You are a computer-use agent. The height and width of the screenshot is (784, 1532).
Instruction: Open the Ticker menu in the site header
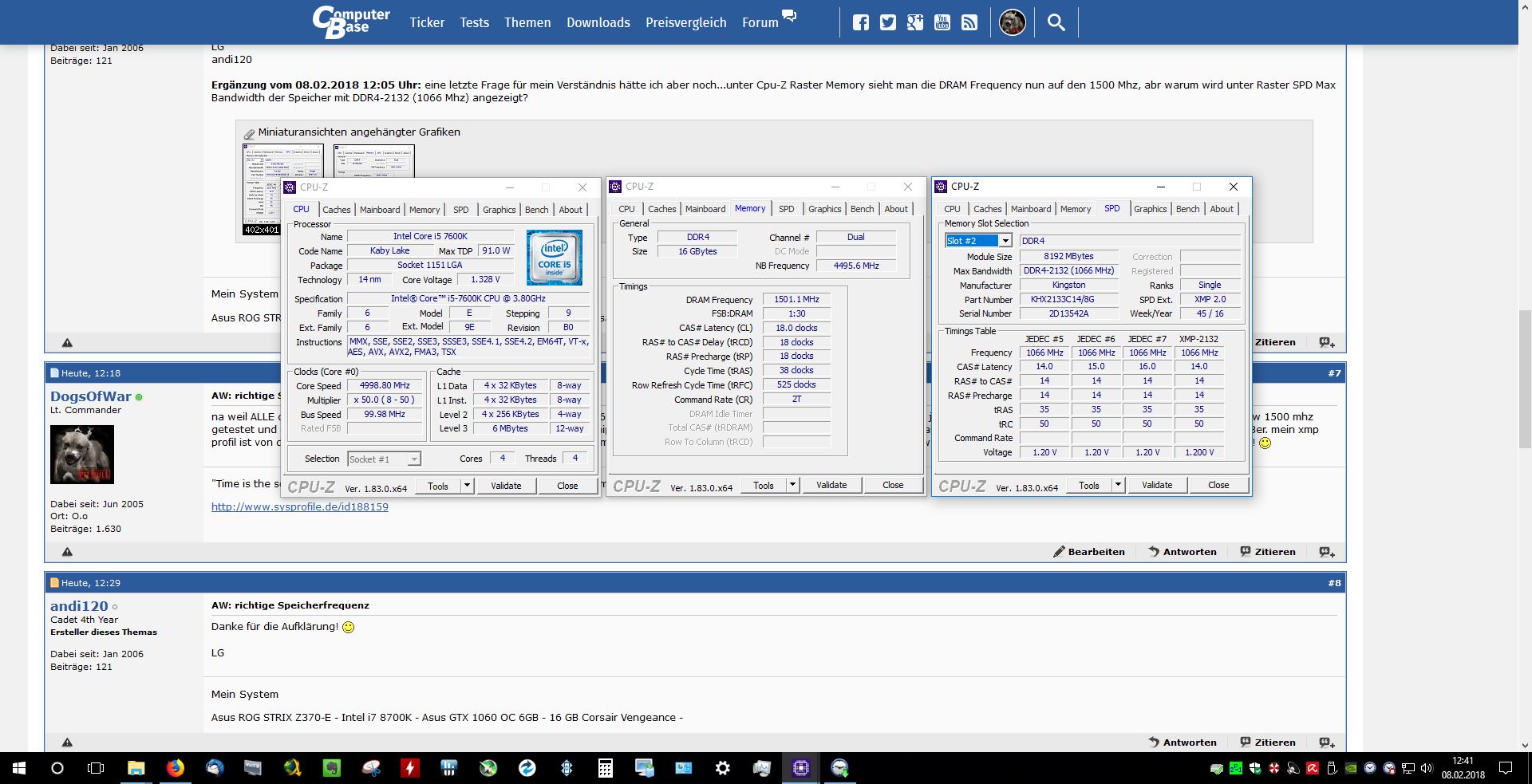tap(427, 22)
